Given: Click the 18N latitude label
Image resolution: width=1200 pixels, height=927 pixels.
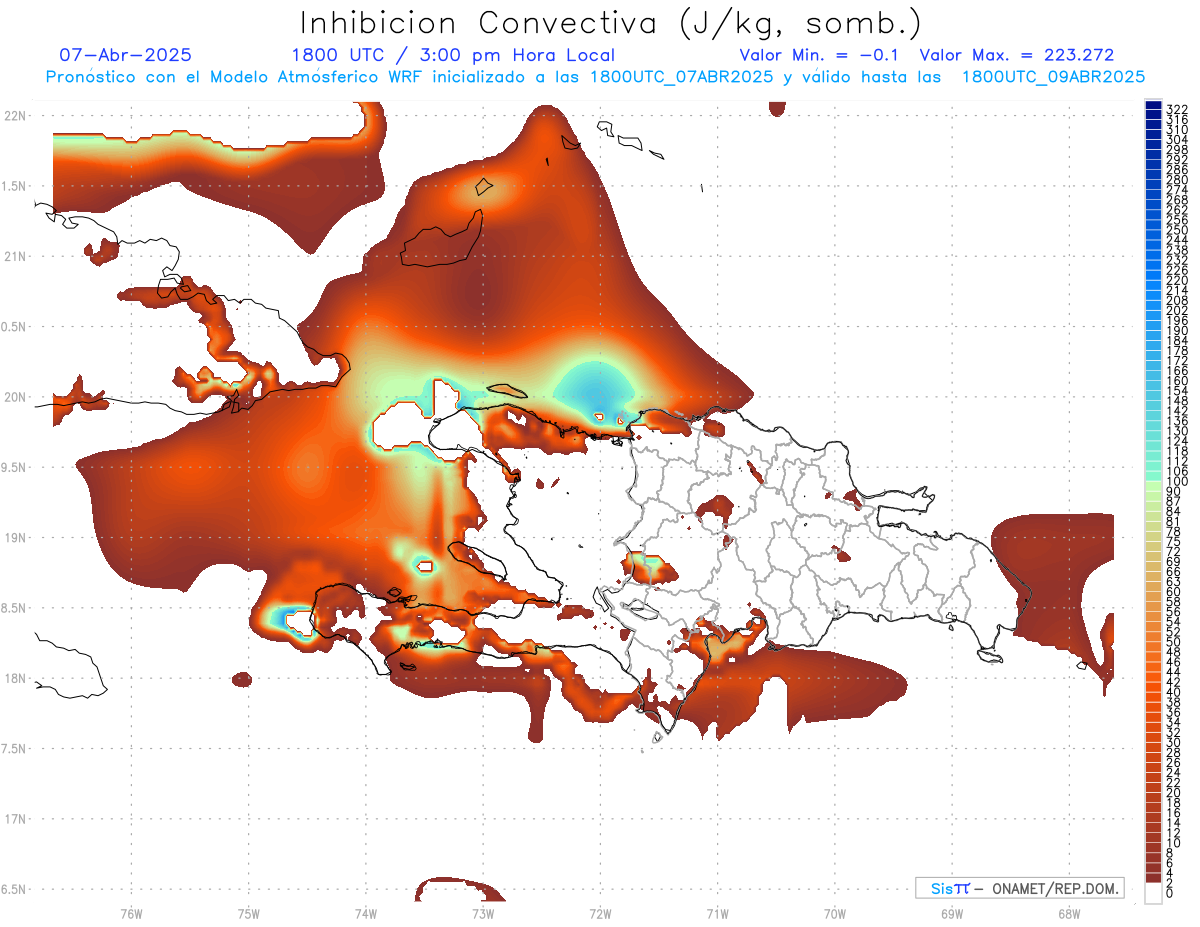Looking at the screenshot, I should 15,679.
